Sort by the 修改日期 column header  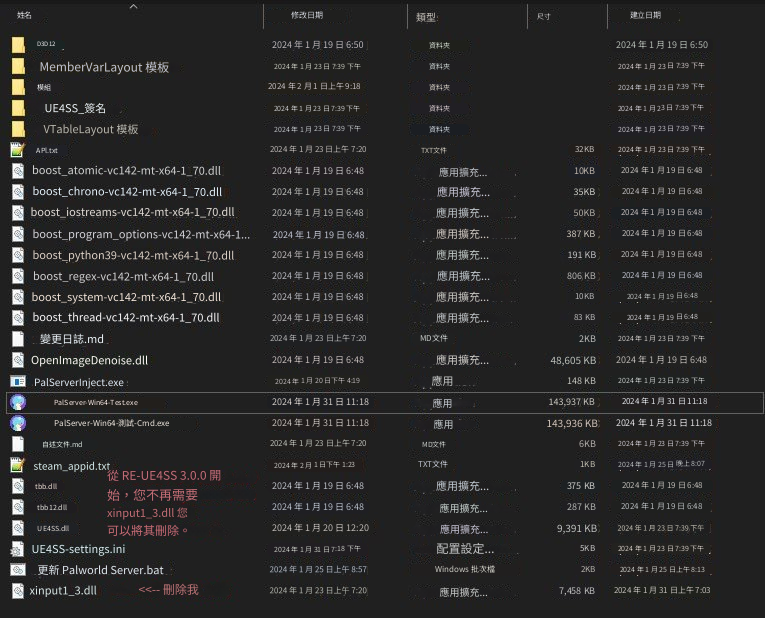[307, 15]
